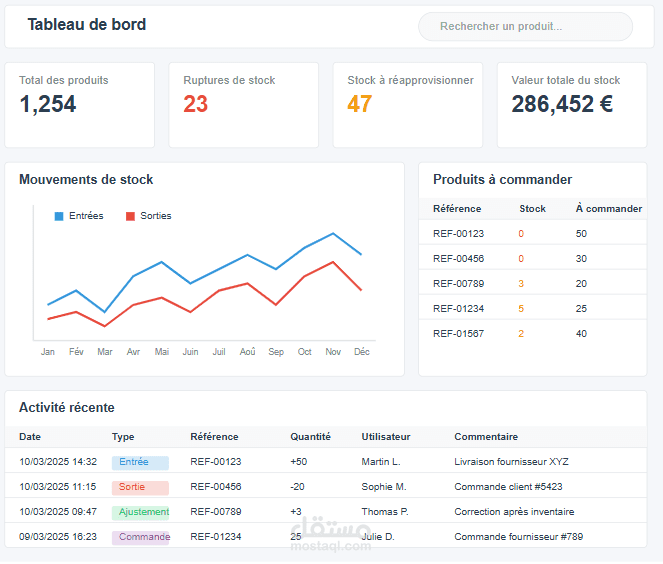Select the 10/03/2025 14:32 date cell
This screenshot has height=564, width=663.
tap(58, 462)
